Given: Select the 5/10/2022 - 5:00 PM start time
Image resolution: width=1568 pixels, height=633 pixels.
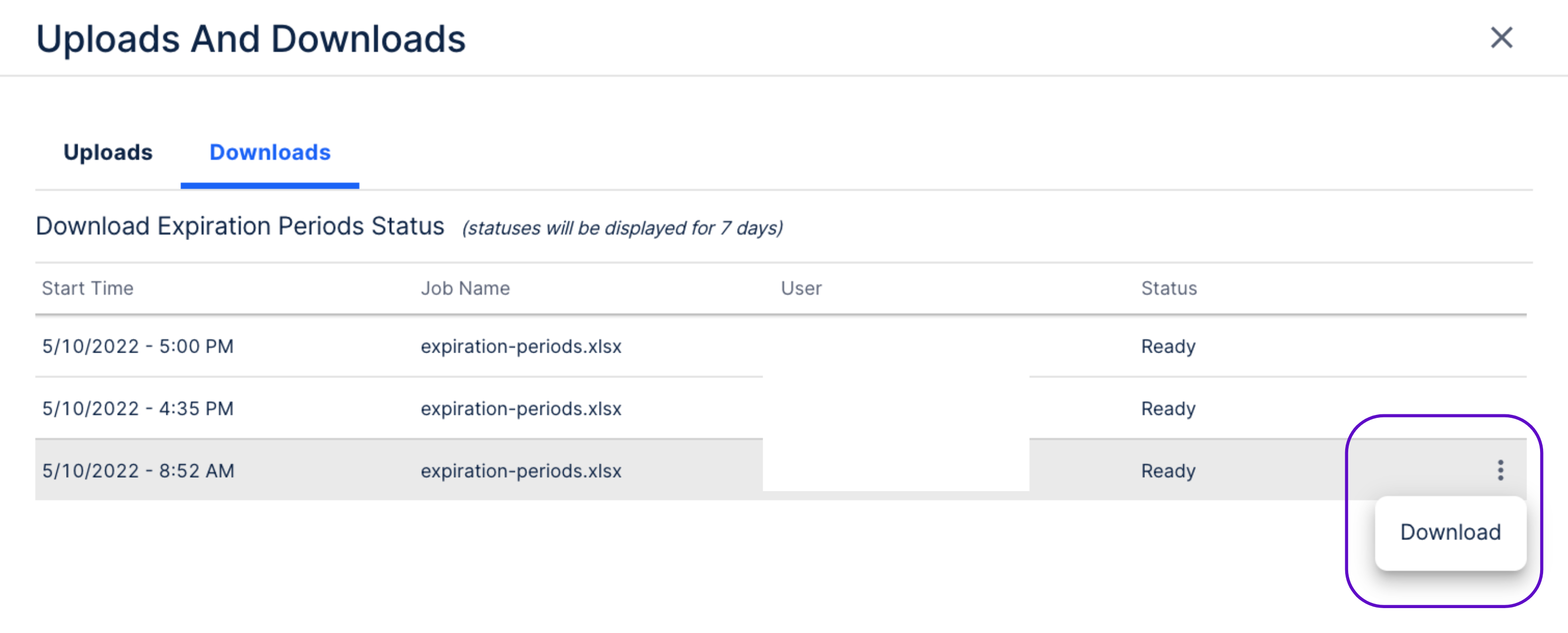Looking at the screenshot, I should point(138,347).
